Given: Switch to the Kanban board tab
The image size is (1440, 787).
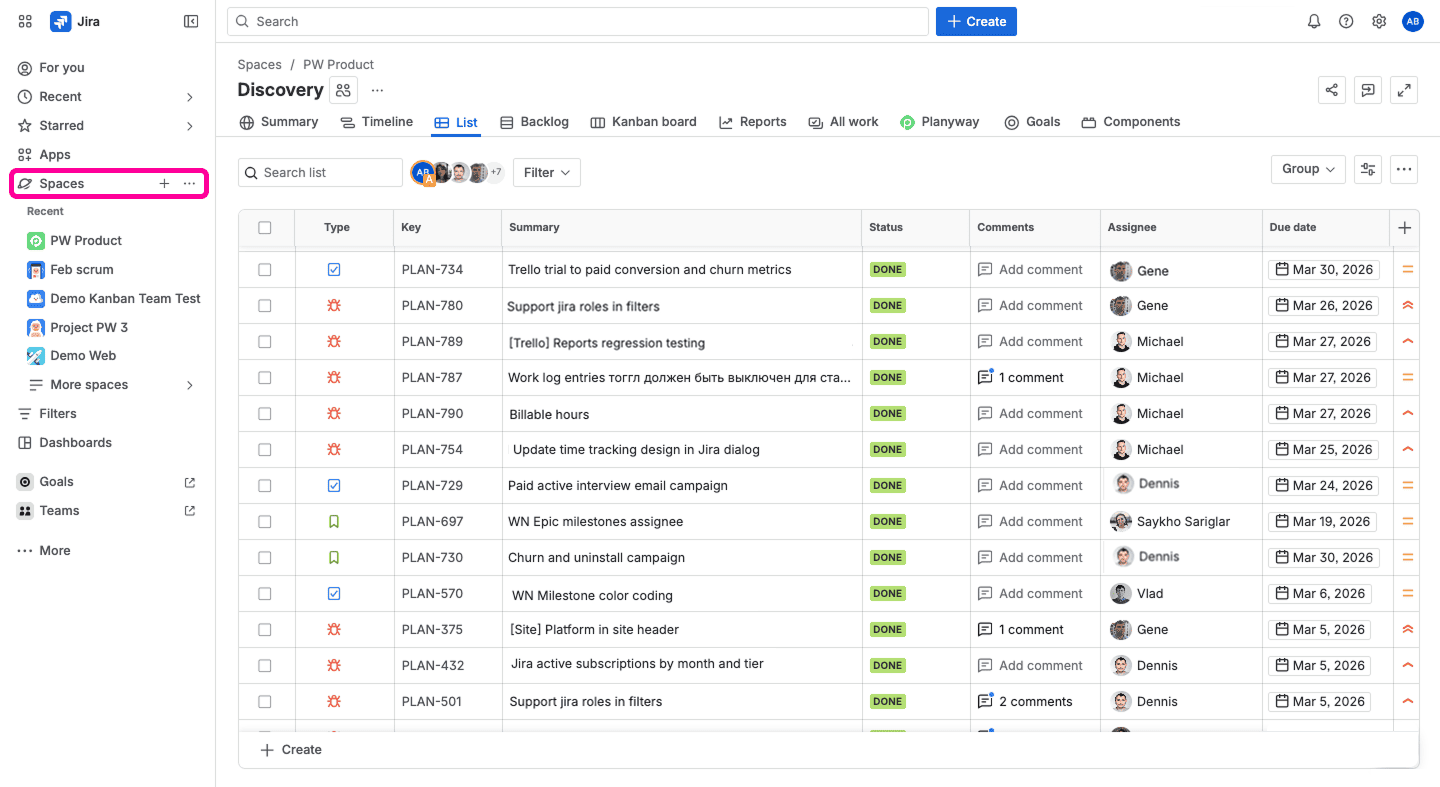Looking at the screenshot, I should [x=643, y=122].
